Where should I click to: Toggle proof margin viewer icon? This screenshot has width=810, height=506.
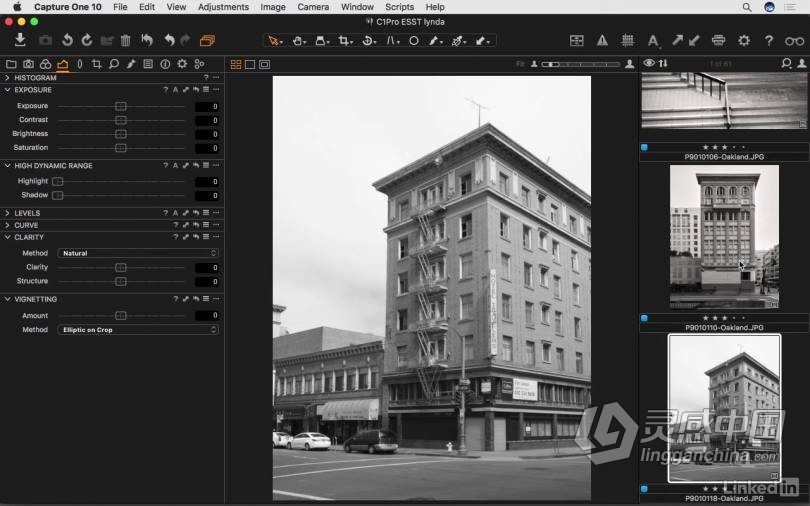click(264, 65)
